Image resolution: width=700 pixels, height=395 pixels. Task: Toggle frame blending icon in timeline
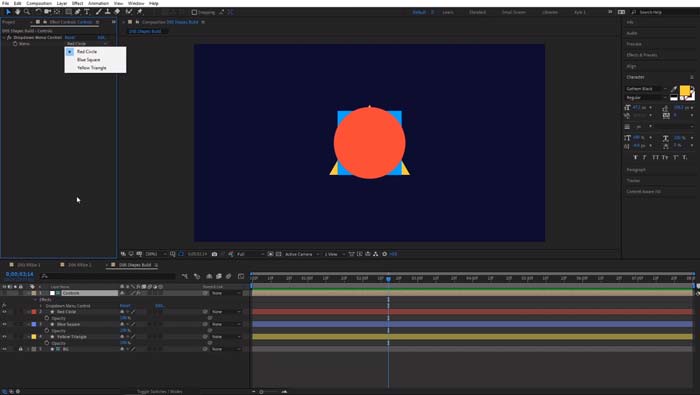point(219,276)
